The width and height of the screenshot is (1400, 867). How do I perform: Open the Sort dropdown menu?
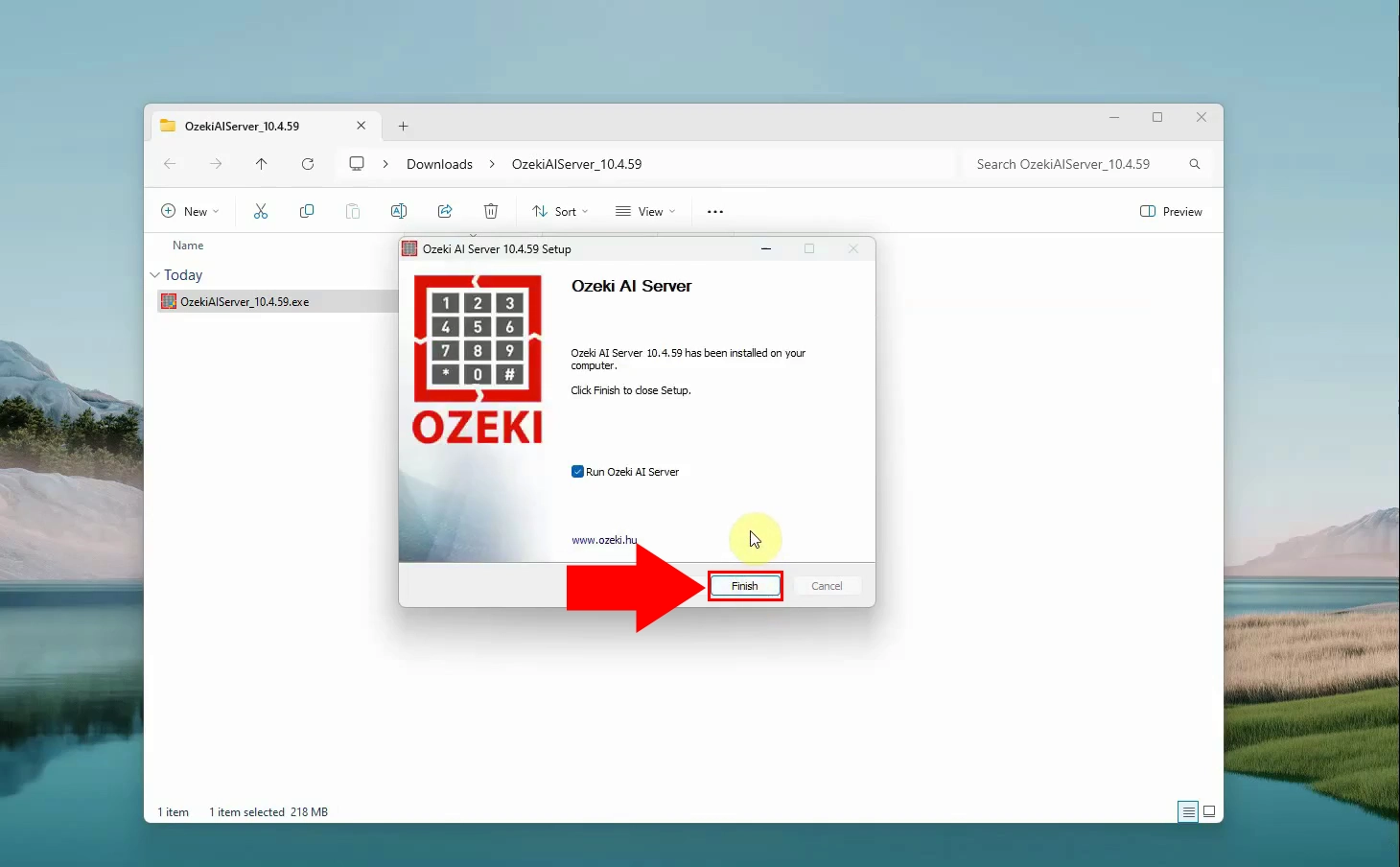click(x=561, y=211)
